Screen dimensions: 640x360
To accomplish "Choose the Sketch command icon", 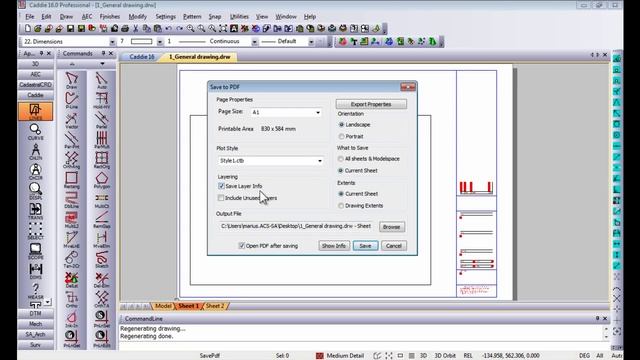I will 102,259.
